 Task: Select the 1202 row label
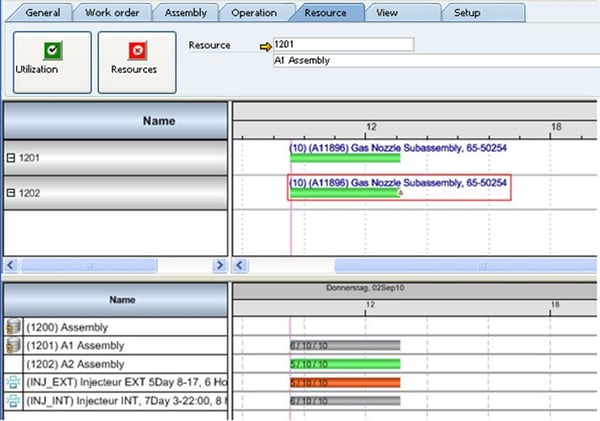click(x=29, y=193)
